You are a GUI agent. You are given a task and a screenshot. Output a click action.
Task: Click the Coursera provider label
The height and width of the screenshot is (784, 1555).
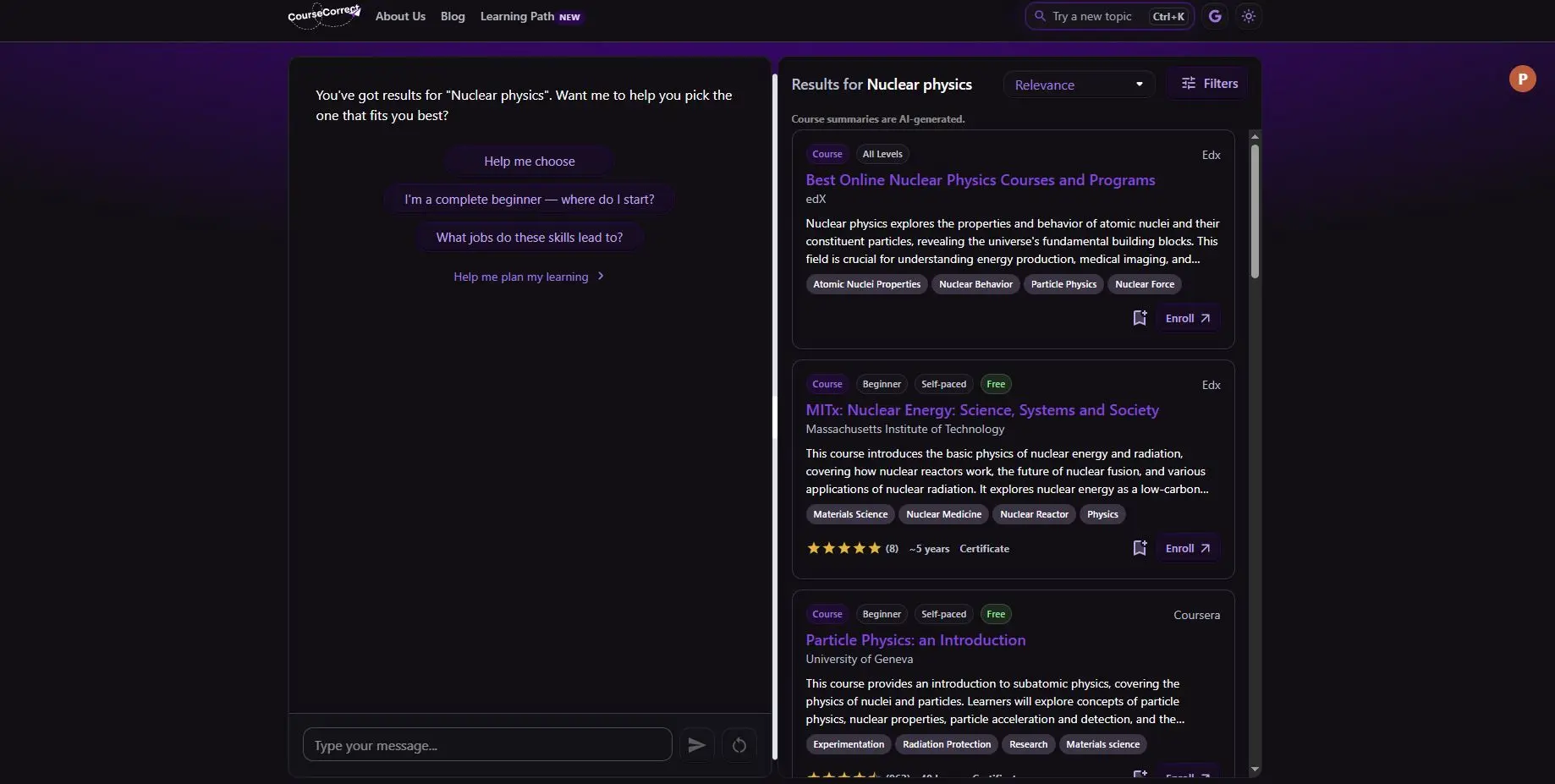point(1196,615)
